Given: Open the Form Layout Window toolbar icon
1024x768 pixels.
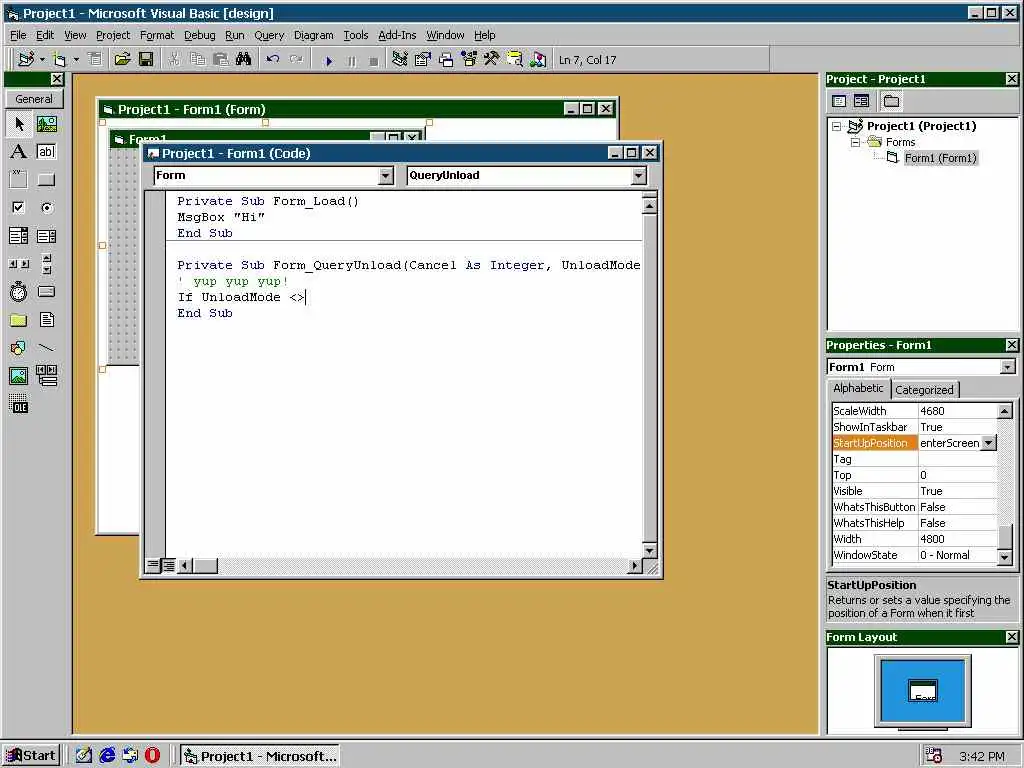Looking at the screenshot, I should [x=446, y=59].
